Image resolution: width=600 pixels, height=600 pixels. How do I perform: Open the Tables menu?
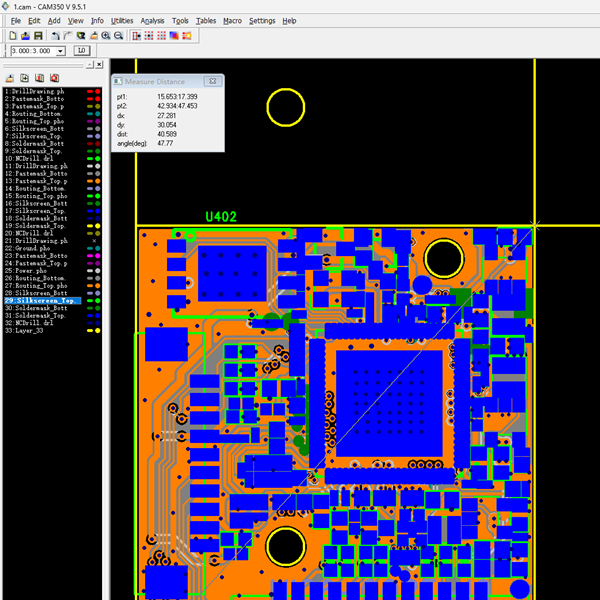click(206, 20)
